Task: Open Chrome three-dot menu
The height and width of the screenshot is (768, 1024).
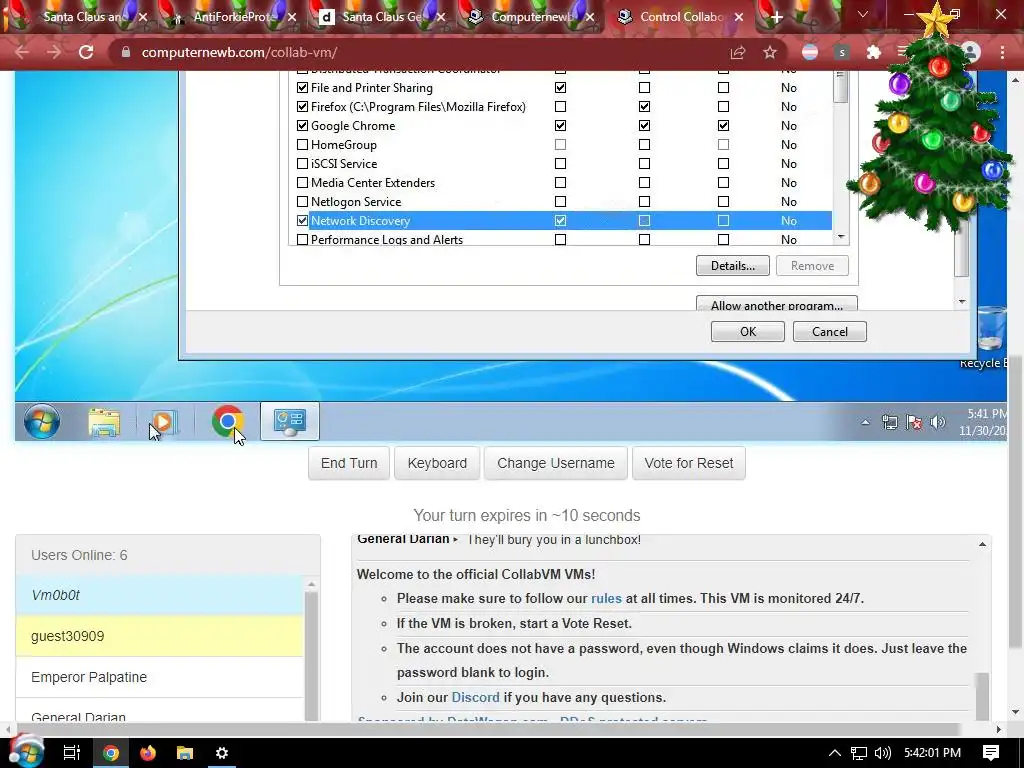Action: click(x=1002, y=52)
